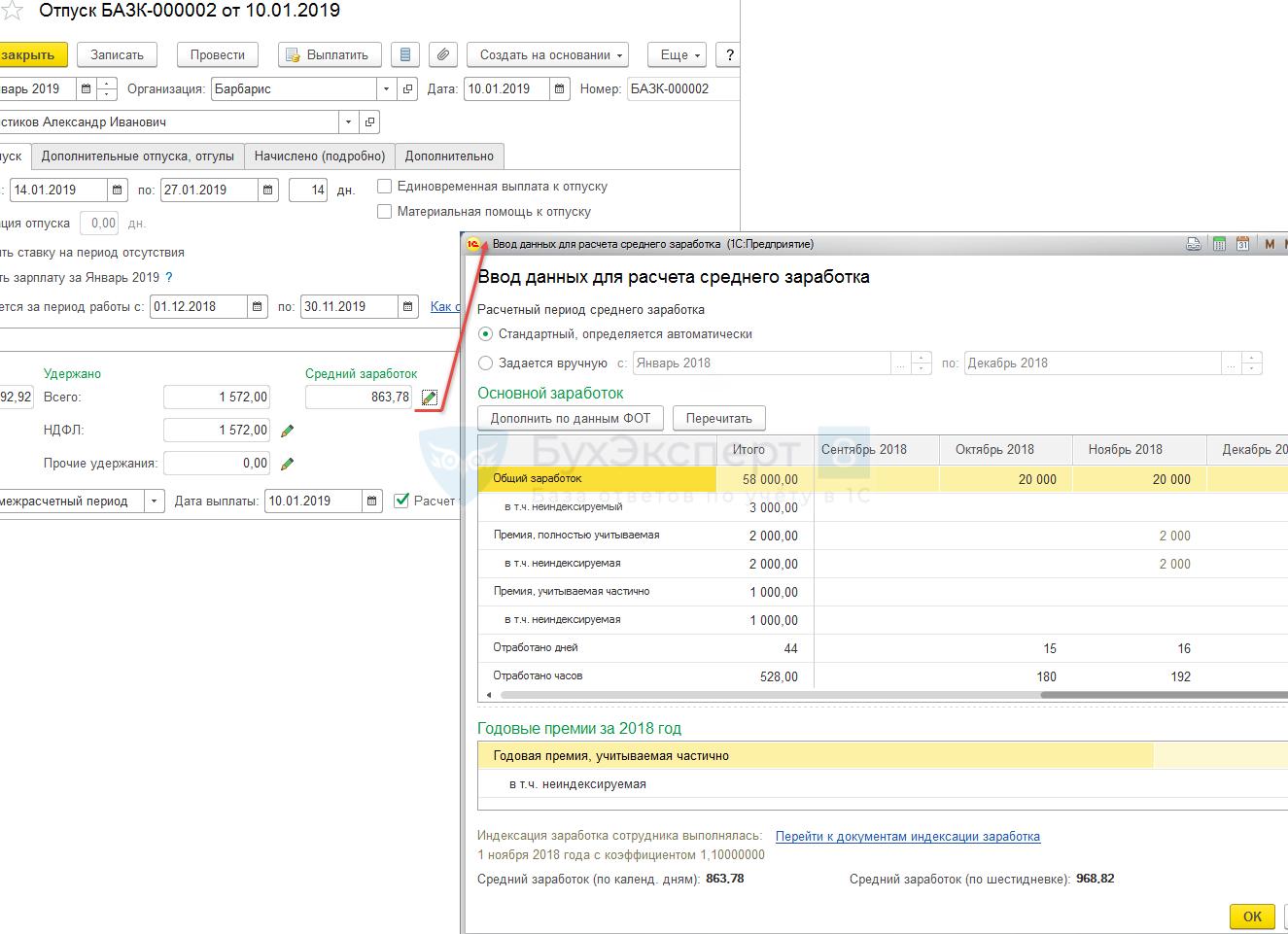Open Перейти к документам индексации заработка link
This screenshot has height=934, width=1288.
click(908, 836)
